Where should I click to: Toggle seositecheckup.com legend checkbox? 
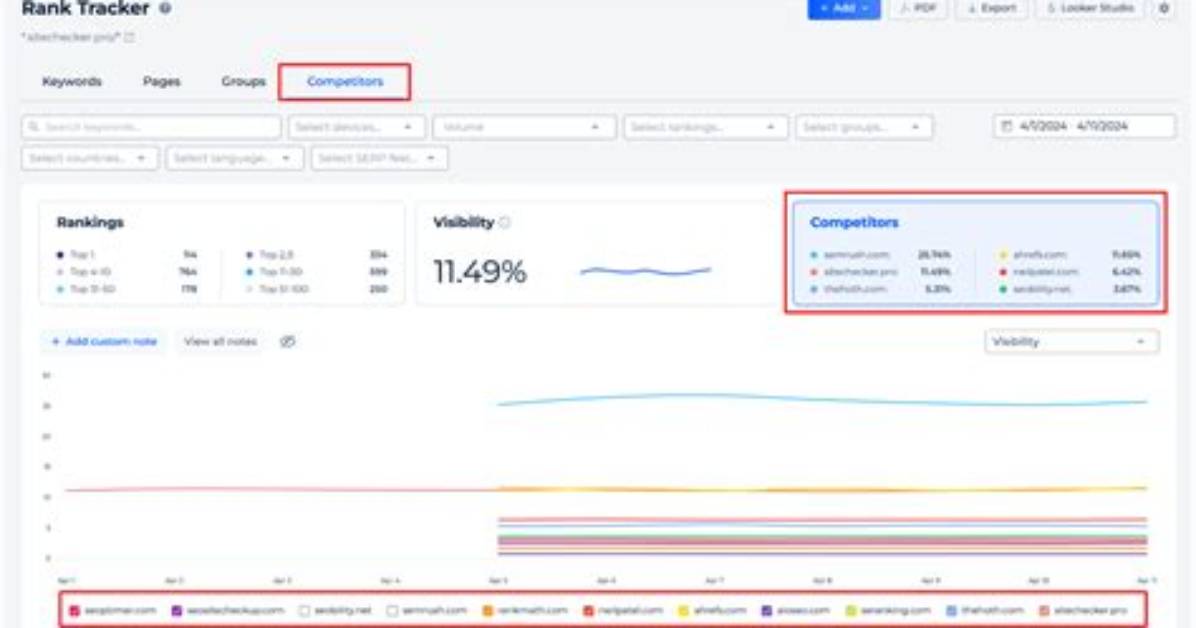pyautogui.click(x=177, y=610)
